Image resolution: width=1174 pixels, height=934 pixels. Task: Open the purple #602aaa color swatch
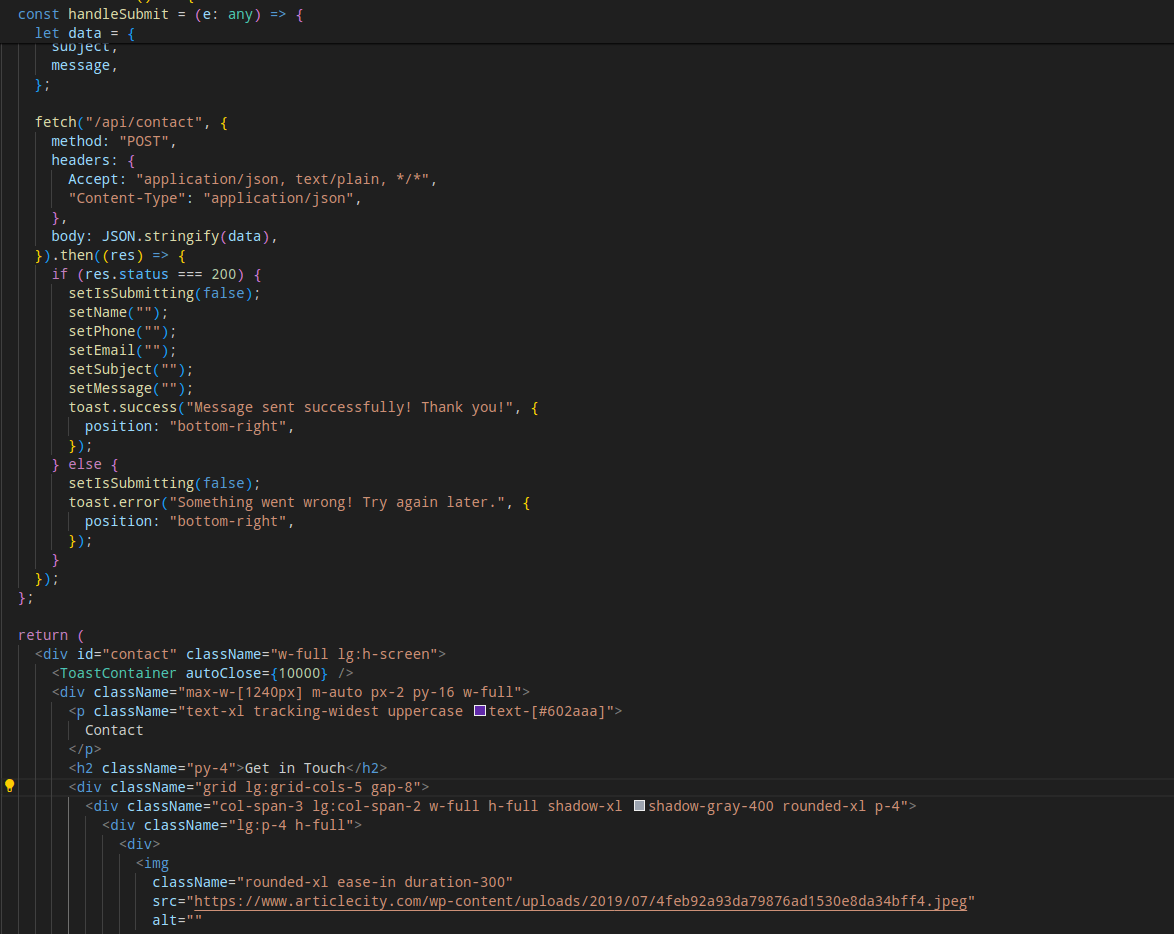480,711
